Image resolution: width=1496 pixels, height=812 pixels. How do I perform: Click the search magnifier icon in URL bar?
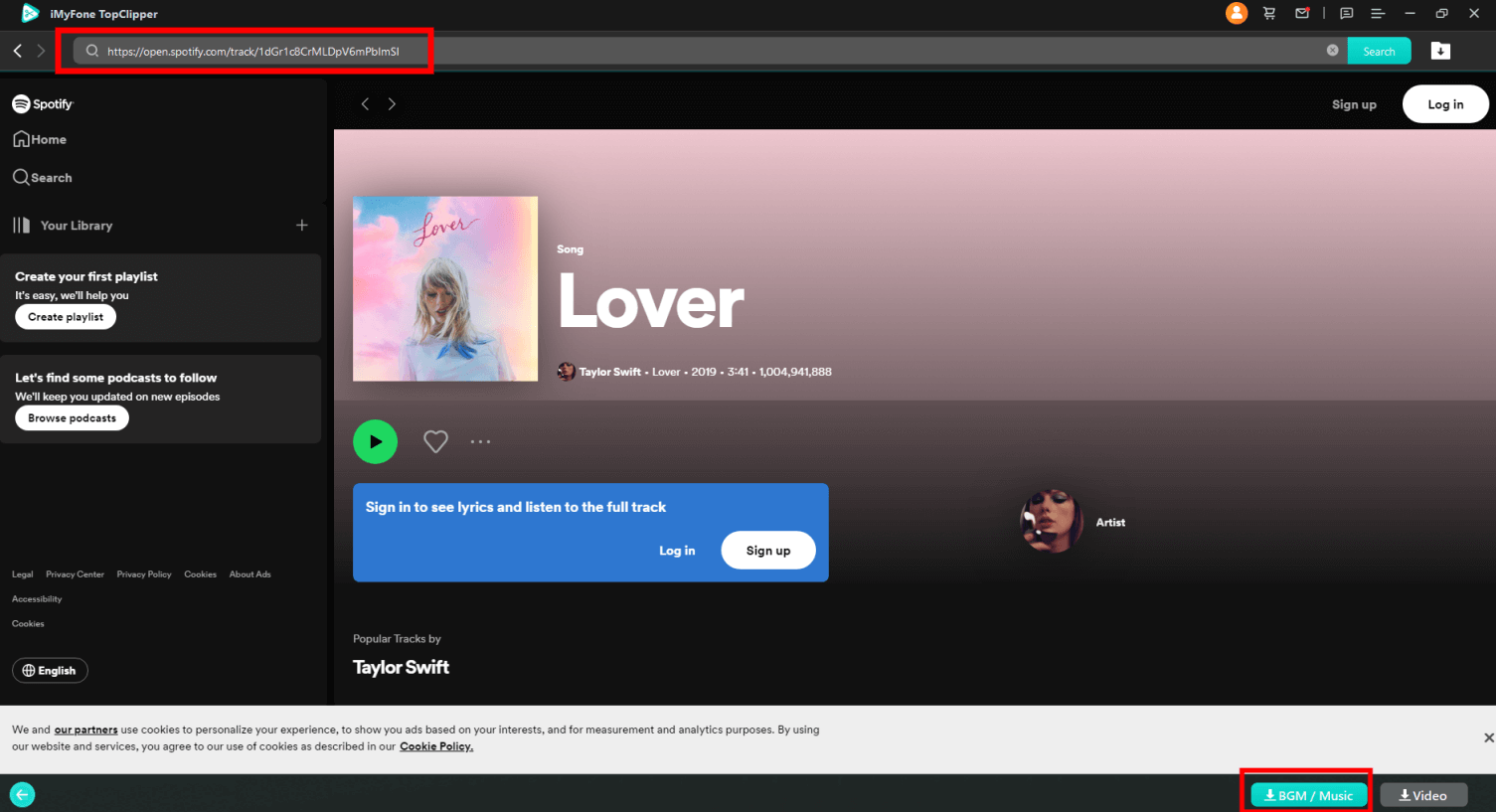(x=92, y=51)
